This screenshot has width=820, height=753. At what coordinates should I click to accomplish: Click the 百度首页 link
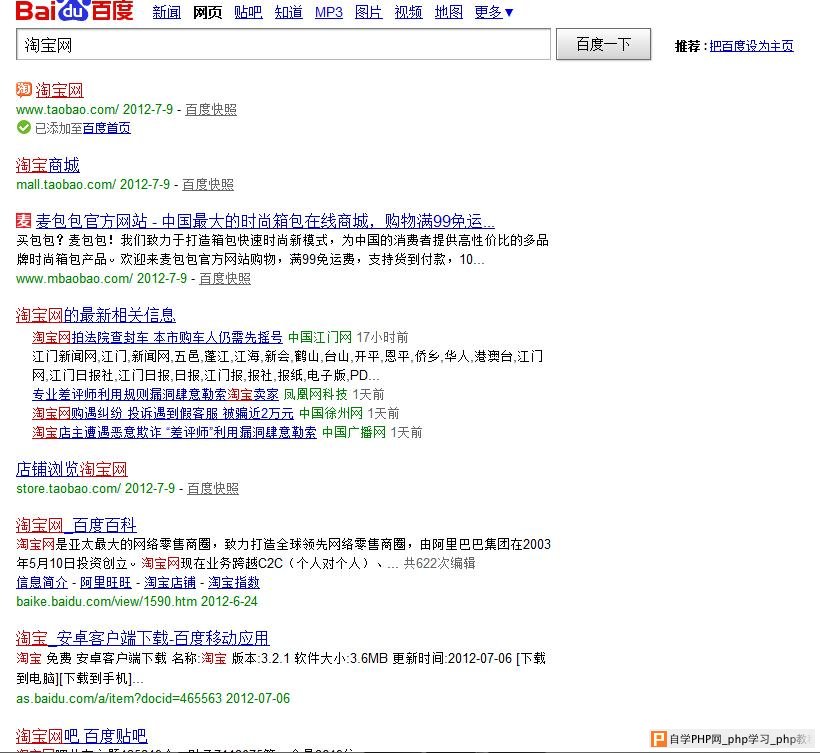[x=107, y=128]
